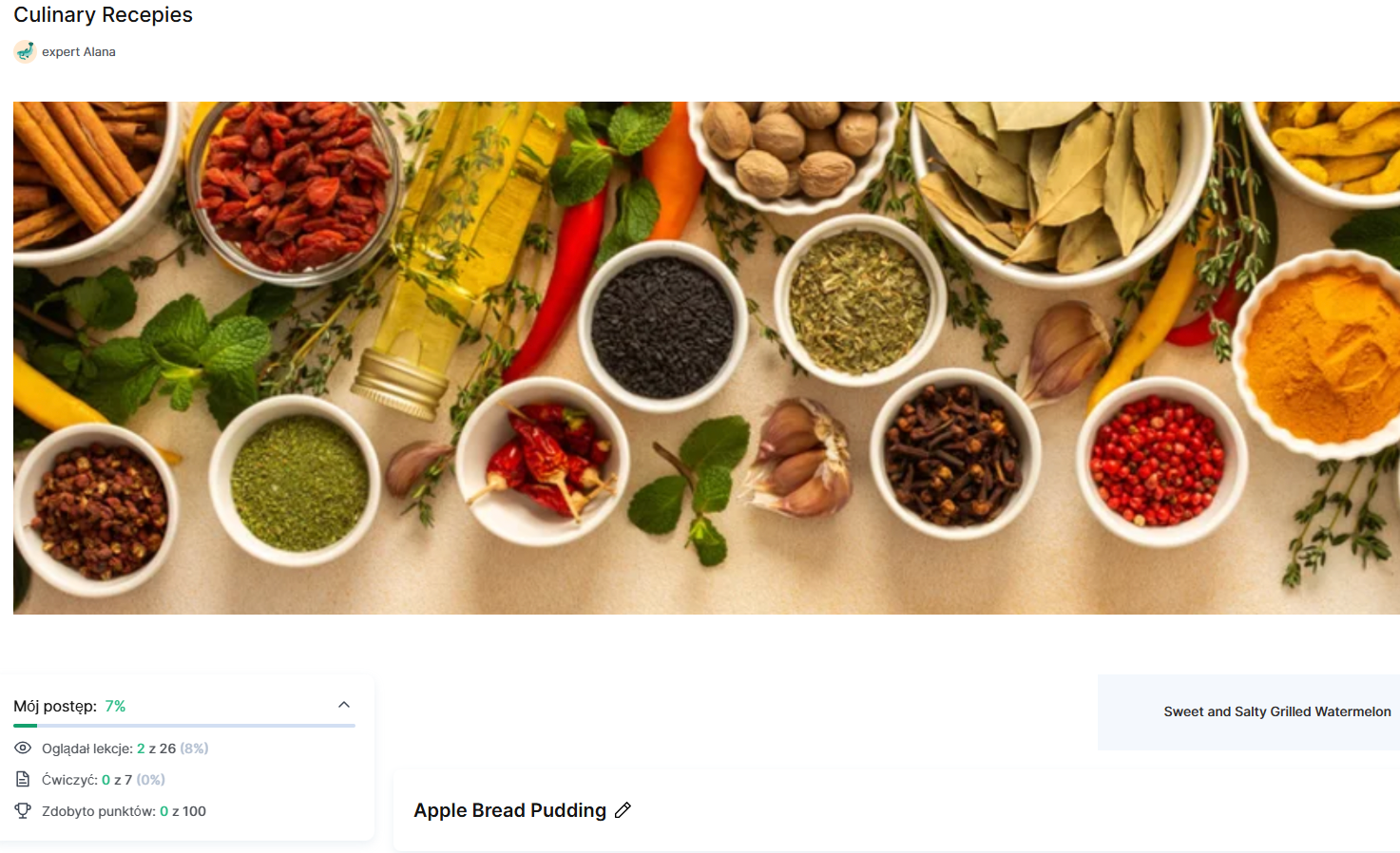Click the expert Alana author link

79,52
